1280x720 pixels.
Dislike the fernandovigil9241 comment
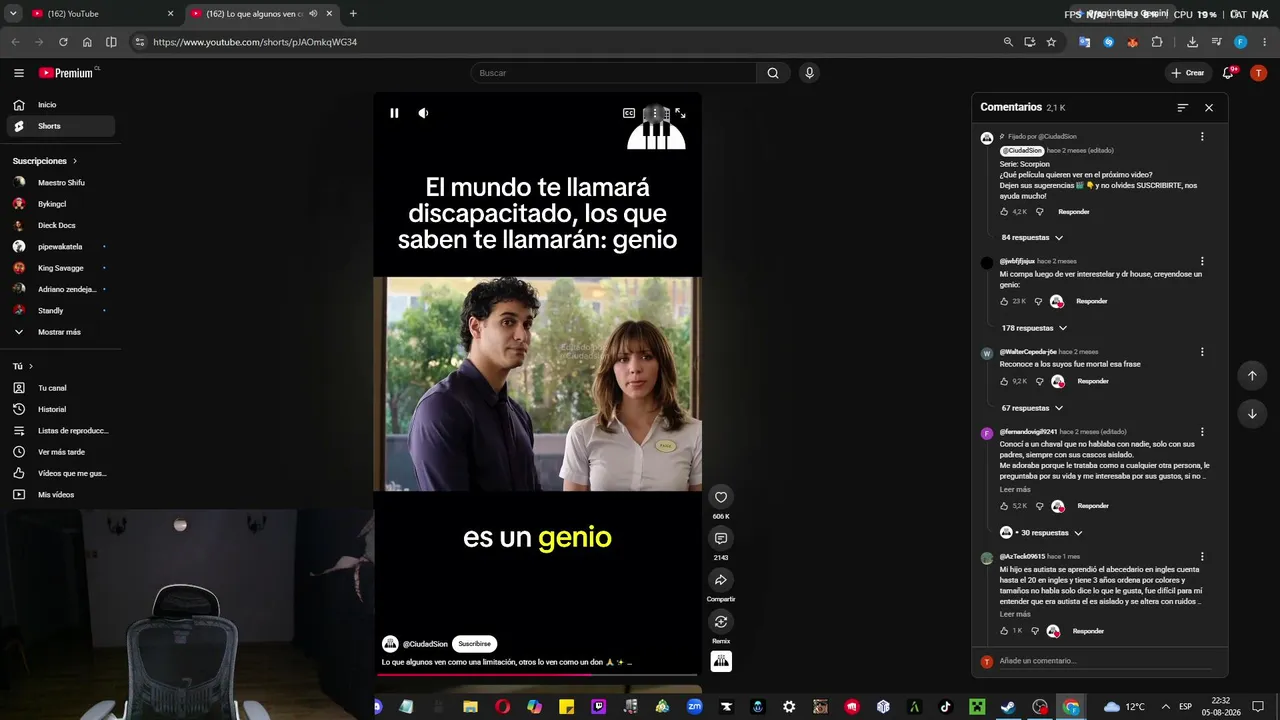click(x=1039, y=506)
